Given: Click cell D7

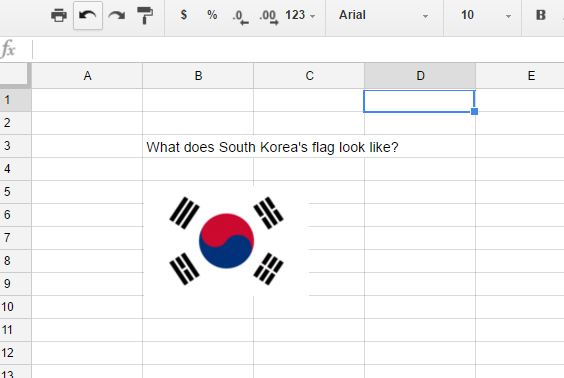Looking at the screenshot, I should pyautogui.click(x=420, y=238).
